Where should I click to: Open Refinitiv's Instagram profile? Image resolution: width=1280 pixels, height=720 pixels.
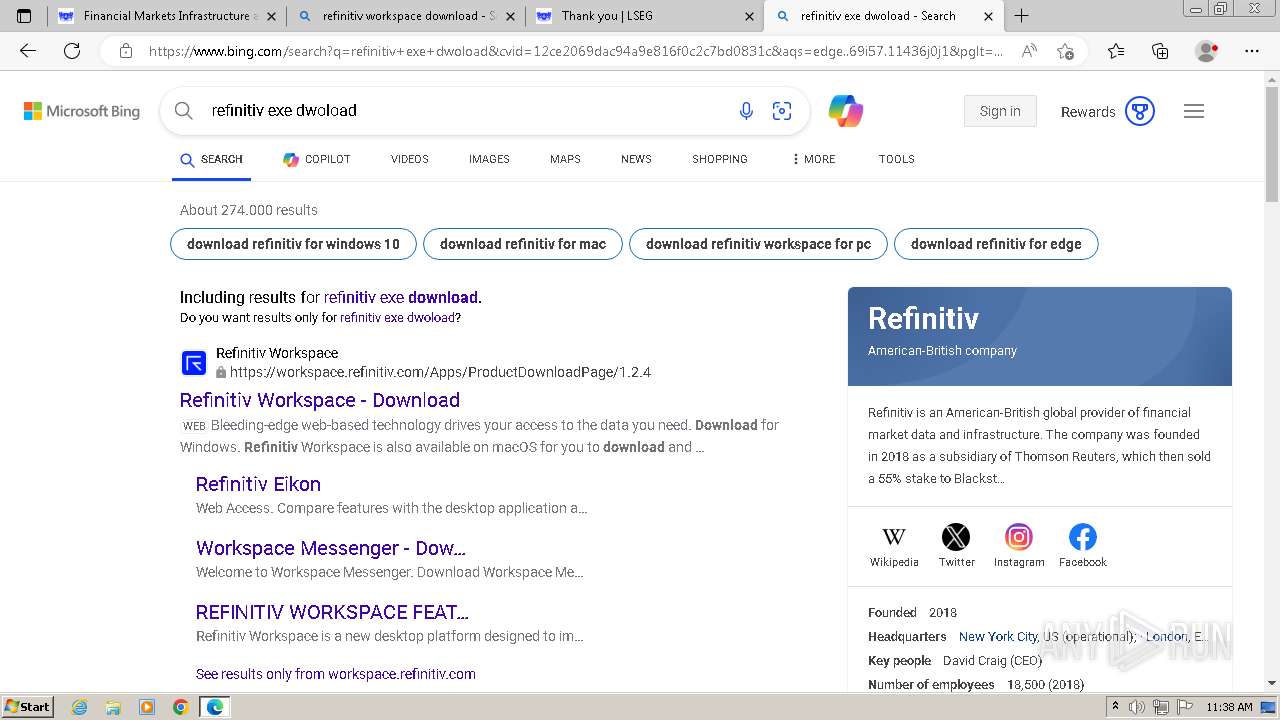(1019, 546)
